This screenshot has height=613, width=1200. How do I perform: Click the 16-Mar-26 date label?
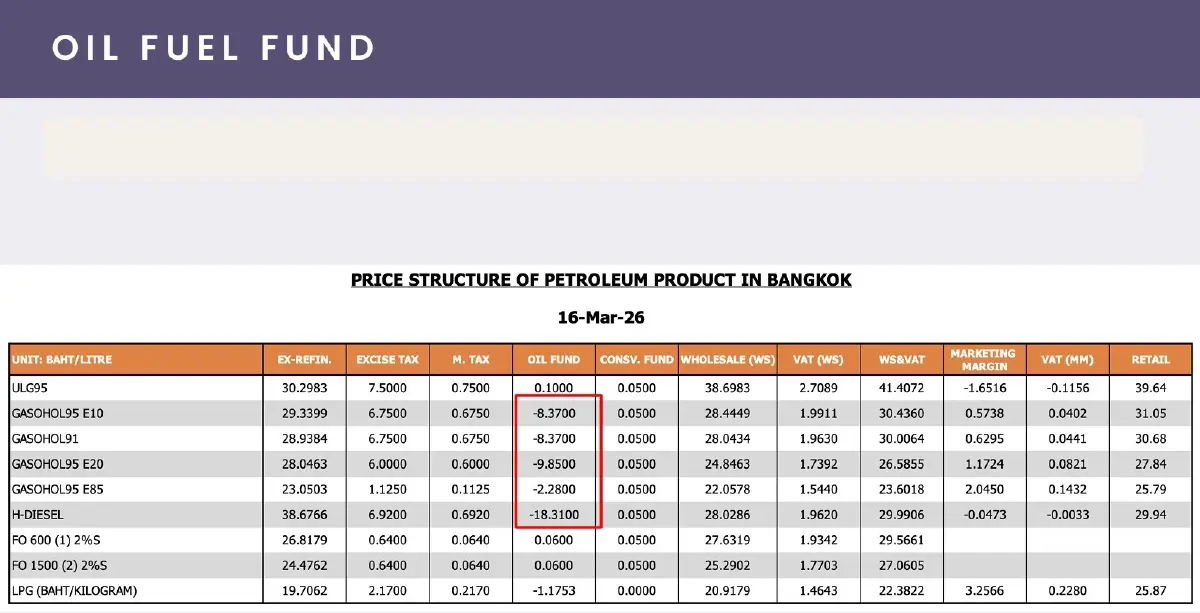[x=600, y=318]
